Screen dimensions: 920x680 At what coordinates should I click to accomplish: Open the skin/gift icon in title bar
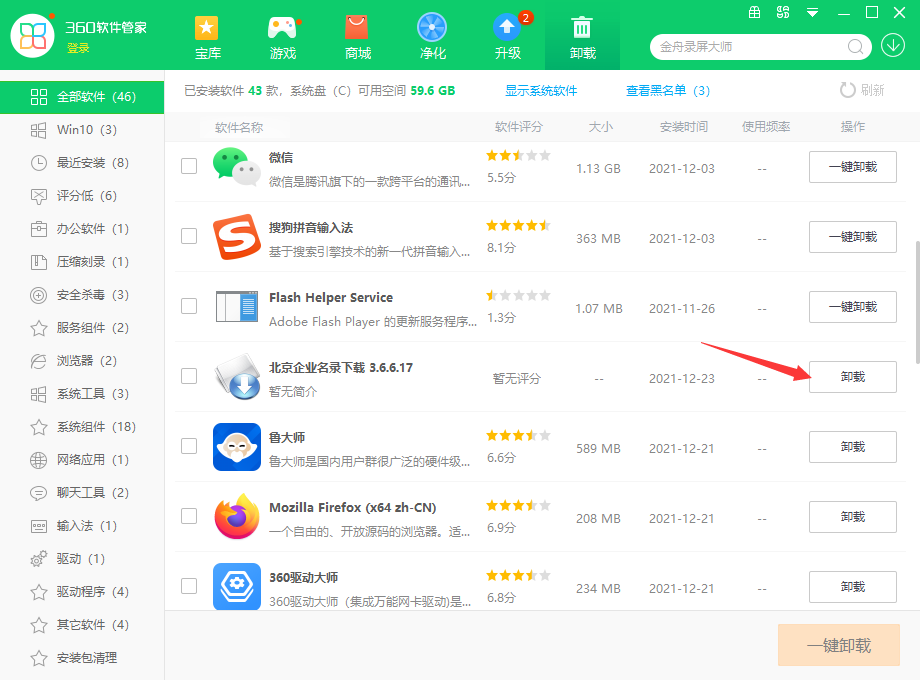click(755, 12)
